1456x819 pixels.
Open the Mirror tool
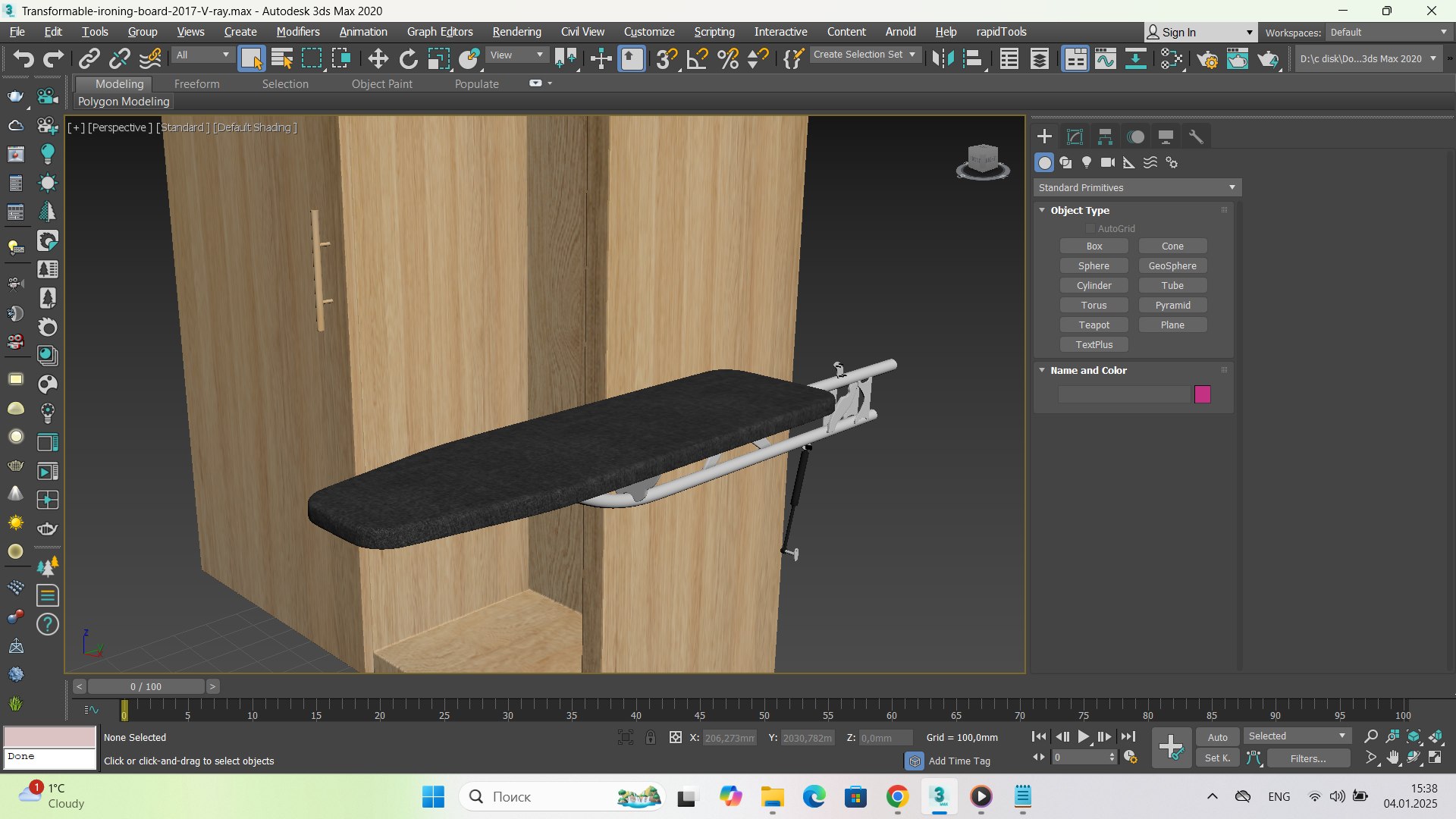[943, 58]
